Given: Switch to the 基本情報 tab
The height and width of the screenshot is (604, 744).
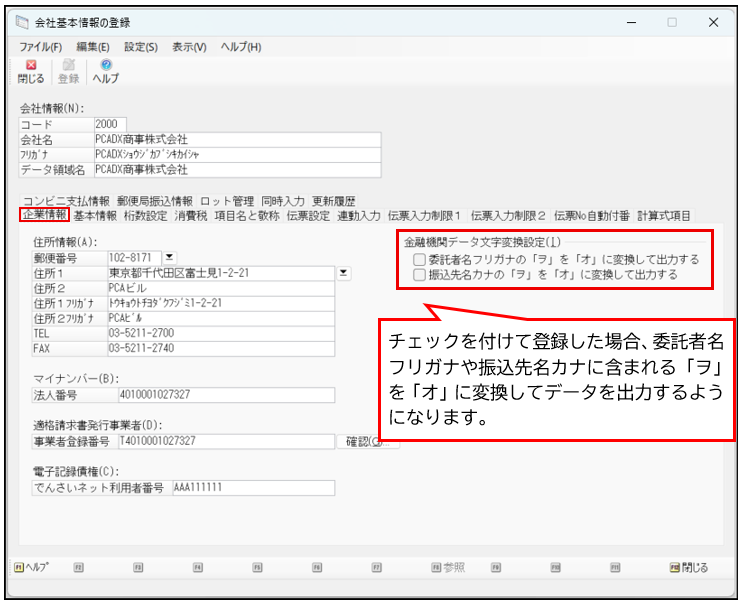Looking at the screenshot, I should pyautogui.click(x=95, y=216).
